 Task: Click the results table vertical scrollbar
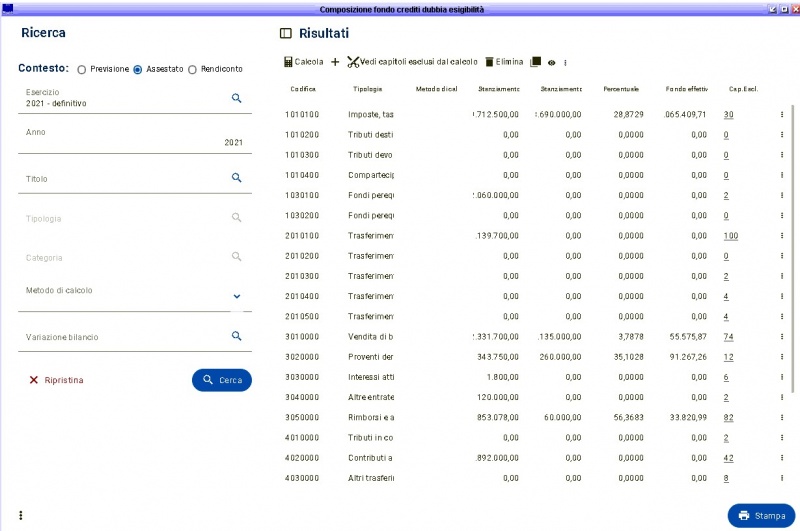(x=792, y=249)
